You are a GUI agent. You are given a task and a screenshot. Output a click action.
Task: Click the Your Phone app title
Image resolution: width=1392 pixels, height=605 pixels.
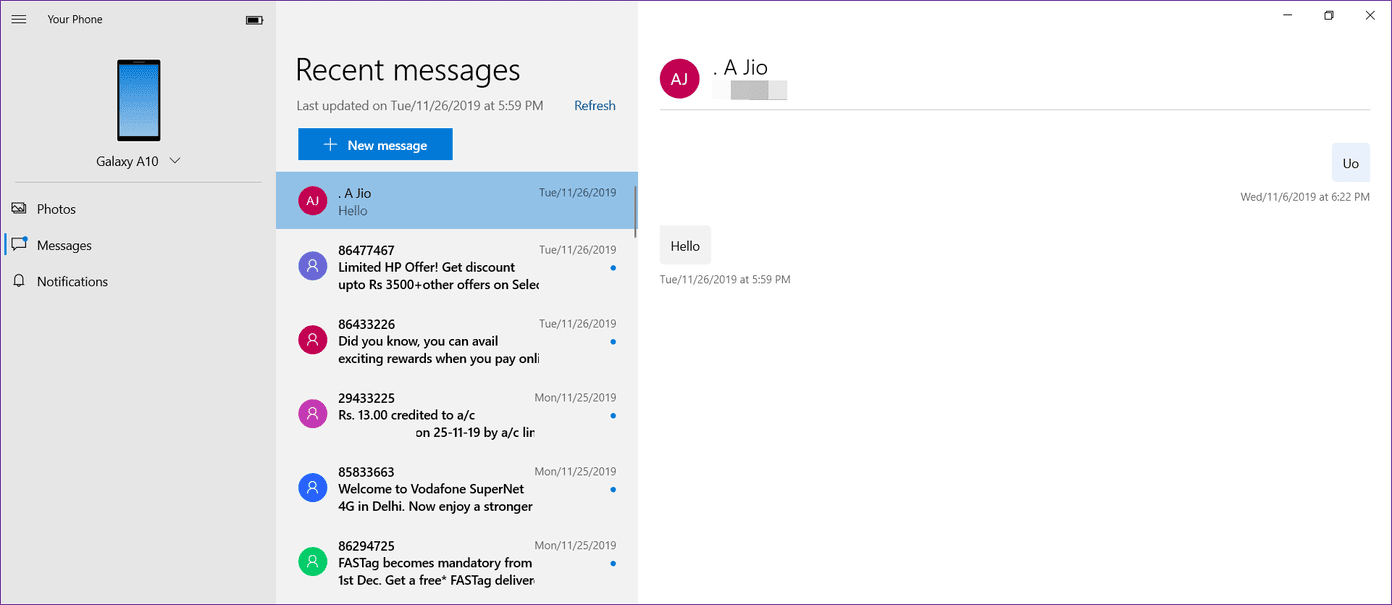pos(75,19)
